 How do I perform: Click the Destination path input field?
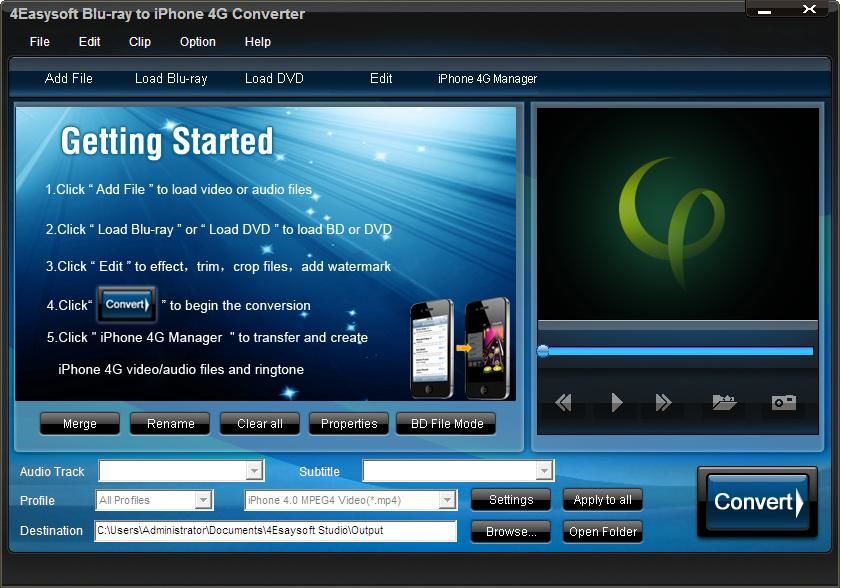tap(276, 531)
